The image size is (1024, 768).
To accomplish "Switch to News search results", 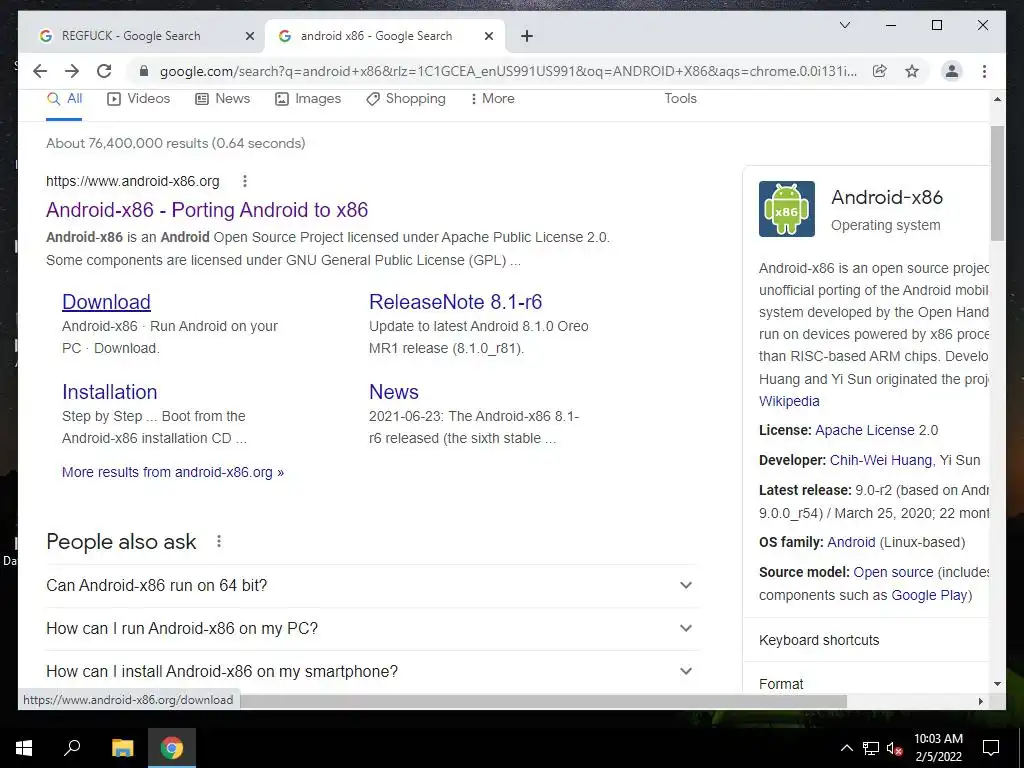I will click(x=223, y=99).
